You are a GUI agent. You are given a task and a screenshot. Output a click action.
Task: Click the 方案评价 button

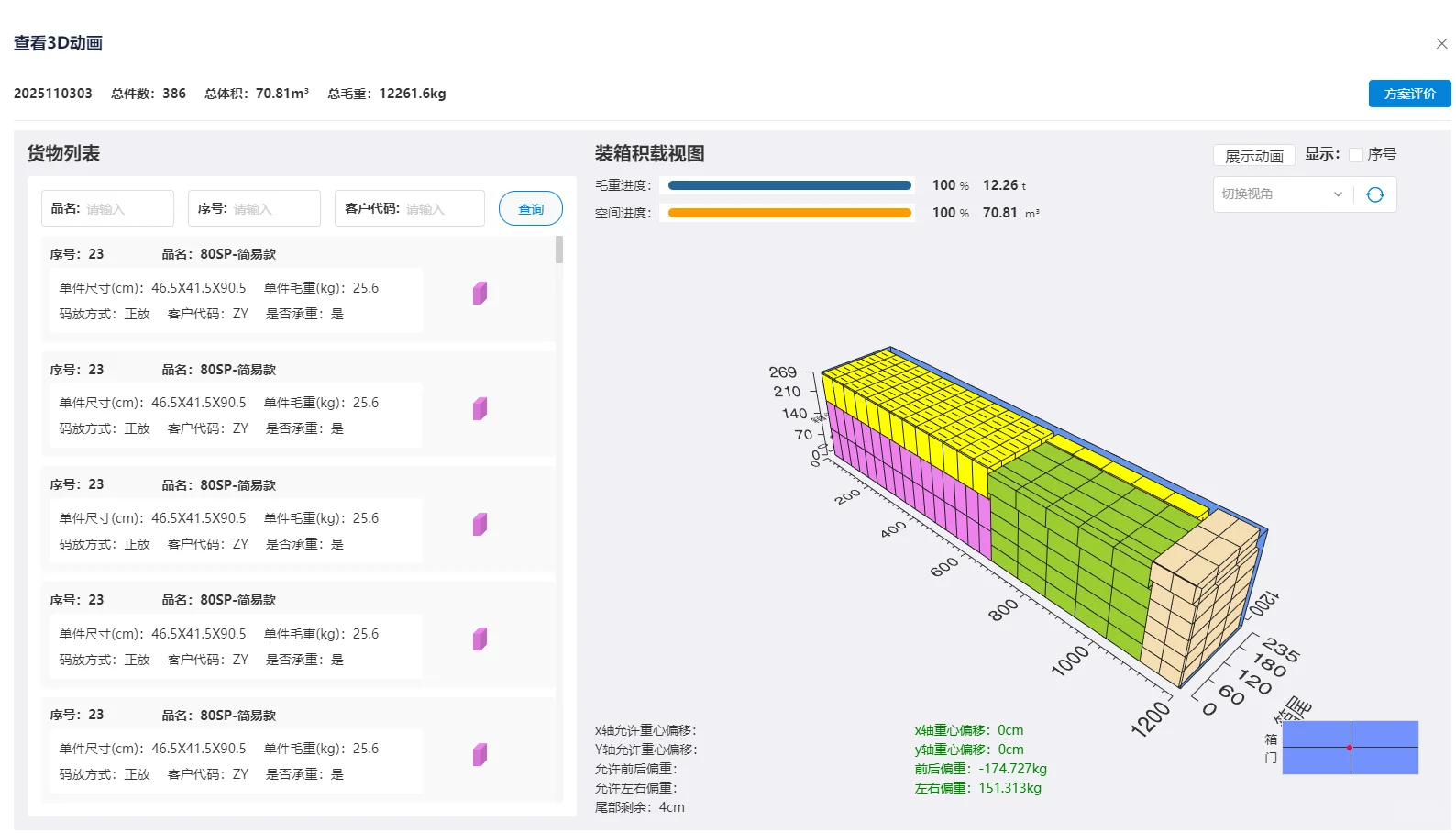click(1409, 94)
